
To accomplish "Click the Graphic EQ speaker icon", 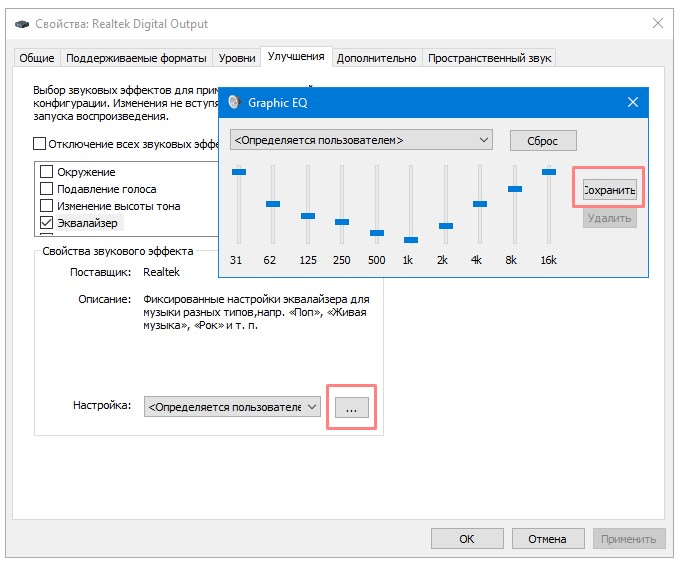I will (x=235, y=102).
